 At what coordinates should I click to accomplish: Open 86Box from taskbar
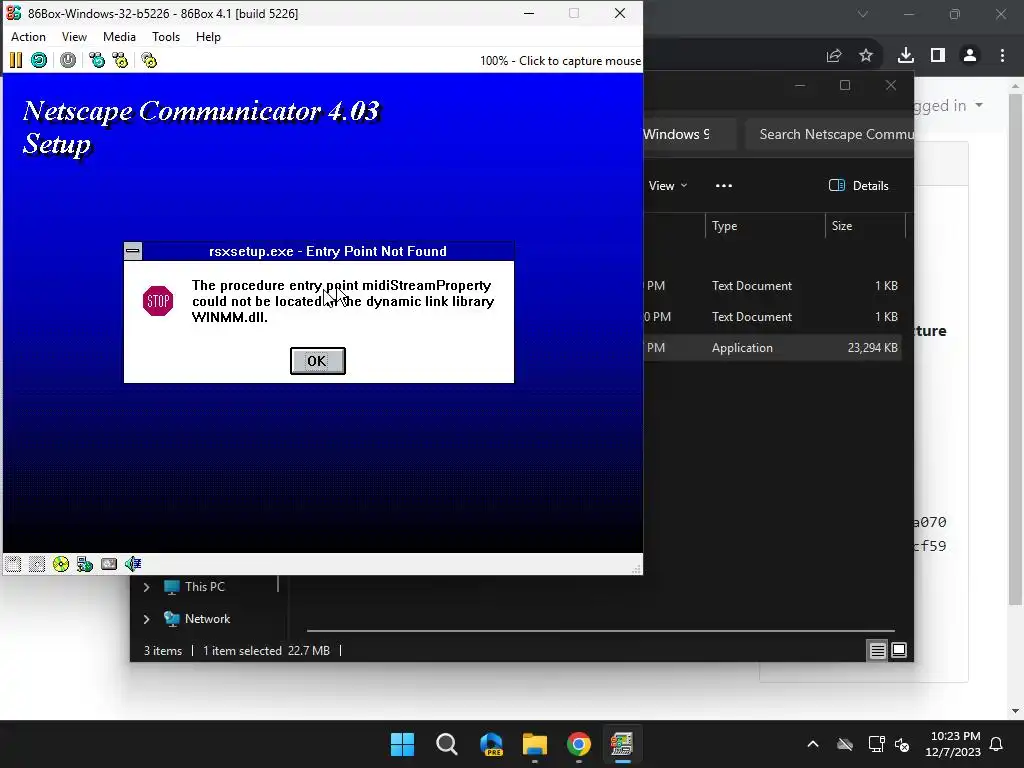click(622, 744)
